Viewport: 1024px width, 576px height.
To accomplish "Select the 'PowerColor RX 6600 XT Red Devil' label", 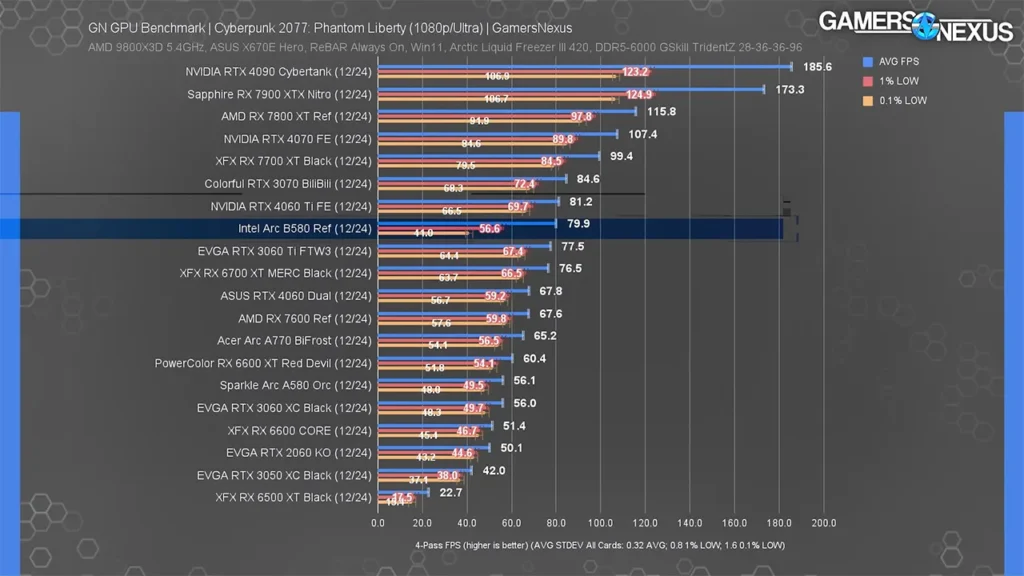I will pos(263,364).
